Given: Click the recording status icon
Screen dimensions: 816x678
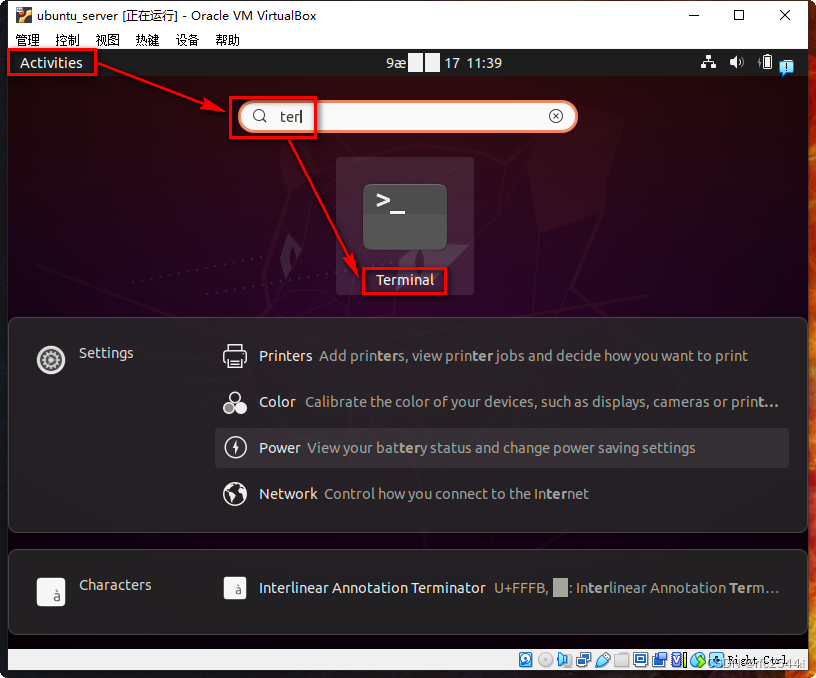Looking at the screenshot, I should pos(659,660).
